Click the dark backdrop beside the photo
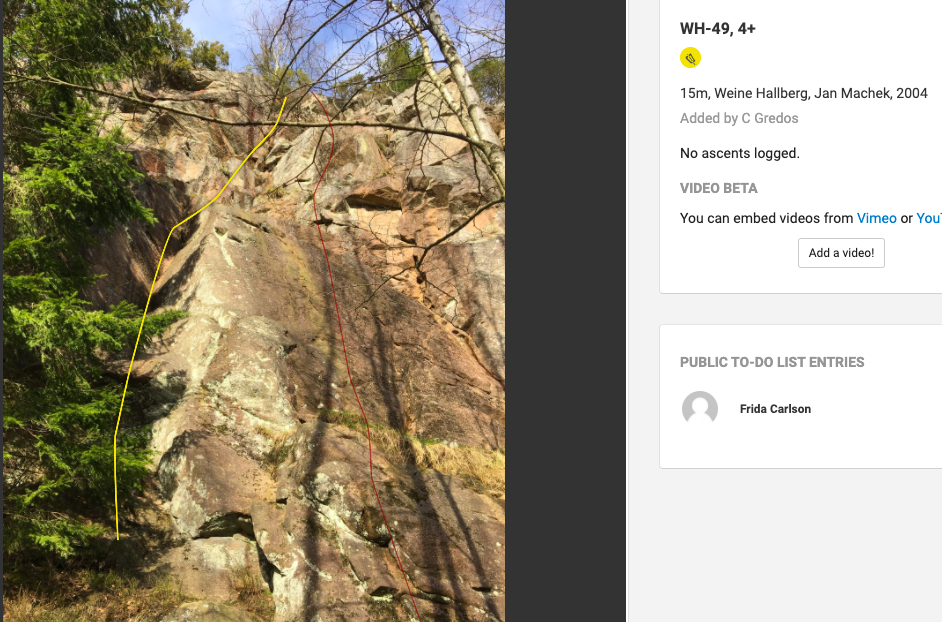The width and height of the screenshot is (942, 622). pos(565,311)
